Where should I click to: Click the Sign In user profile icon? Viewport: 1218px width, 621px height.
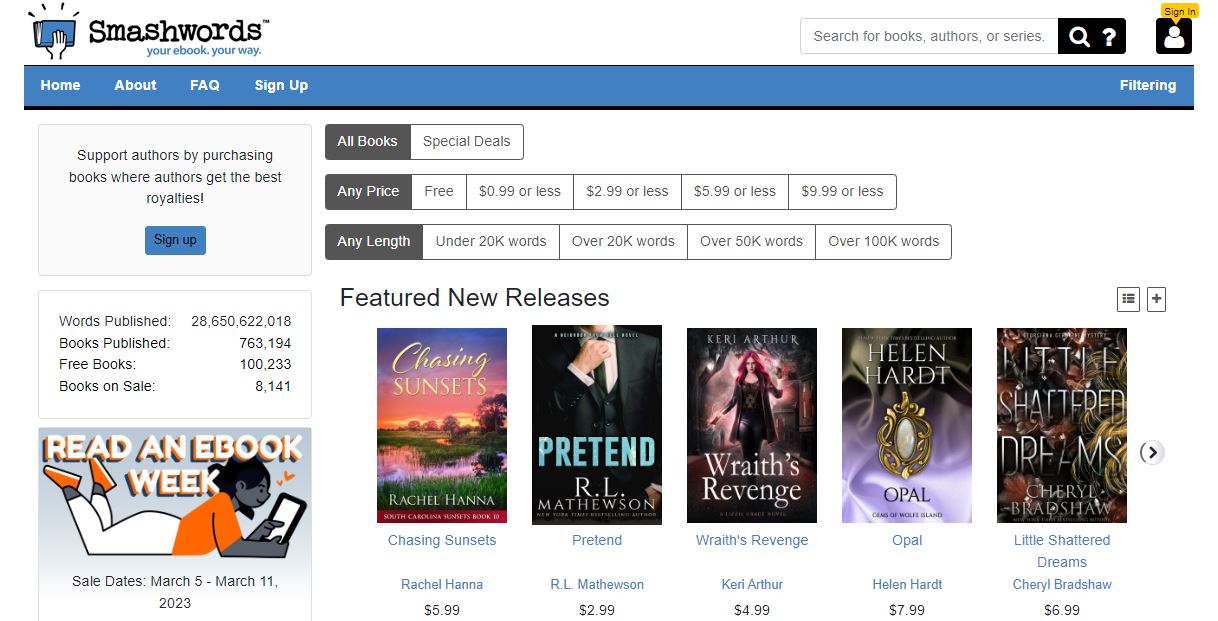click(1174, 36)
